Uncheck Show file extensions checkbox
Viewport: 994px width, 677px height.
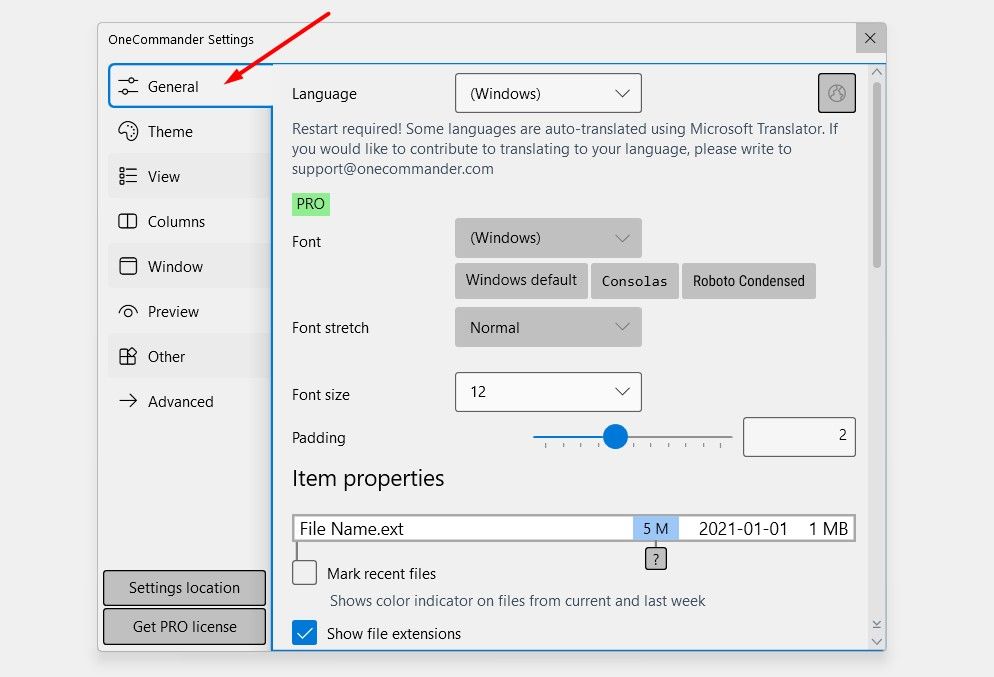305,633
